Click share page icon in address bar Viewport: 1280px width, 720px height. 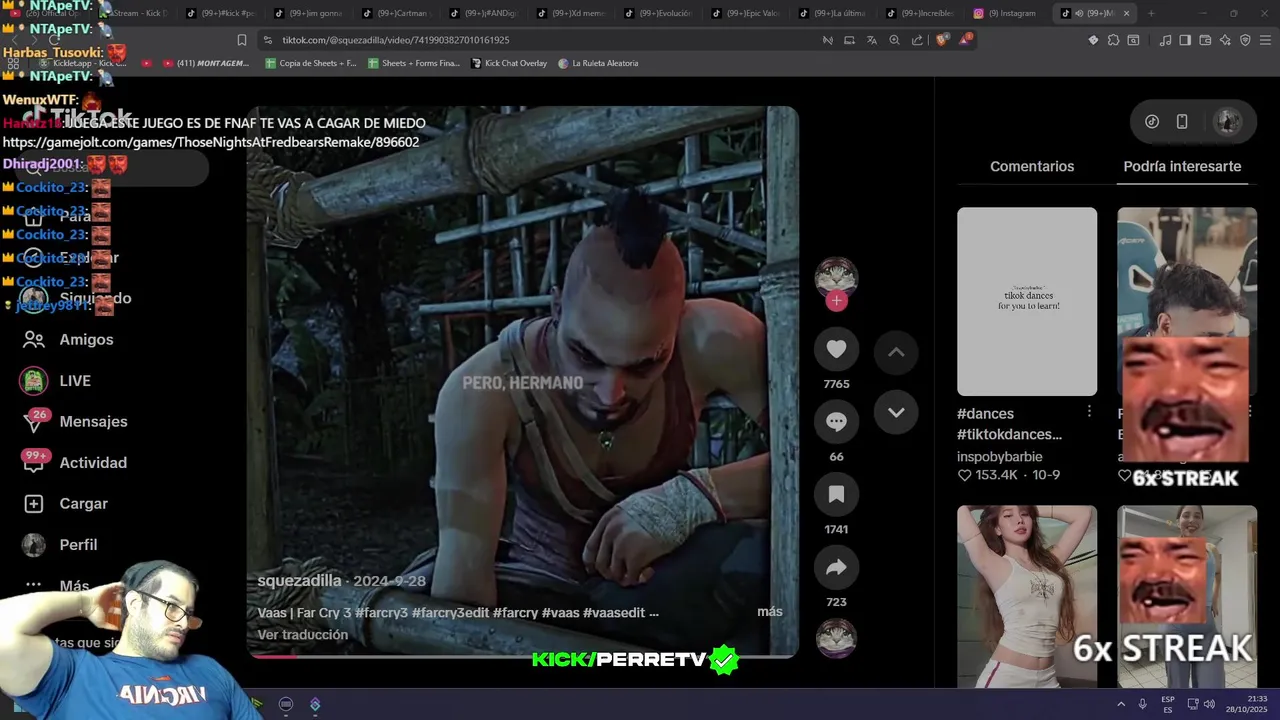click(x=917, y=40)
